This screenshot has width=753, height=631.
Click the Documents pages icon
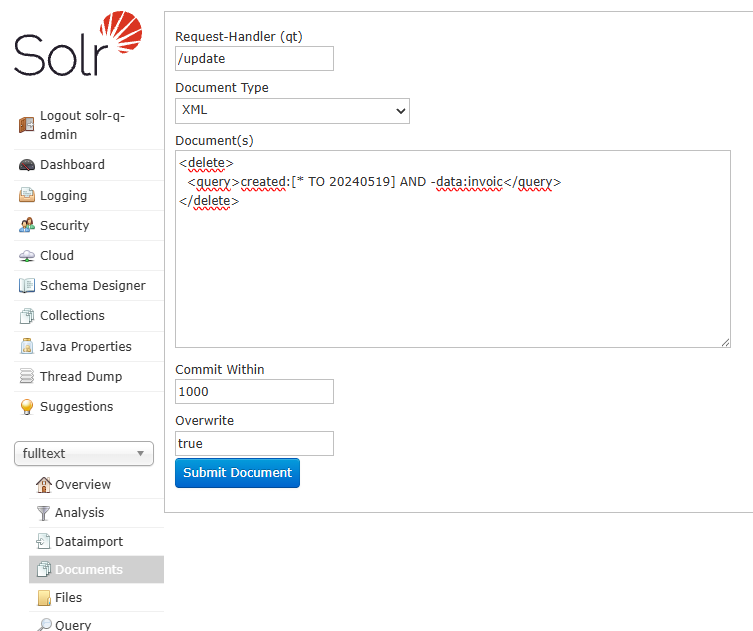point(44,570)
